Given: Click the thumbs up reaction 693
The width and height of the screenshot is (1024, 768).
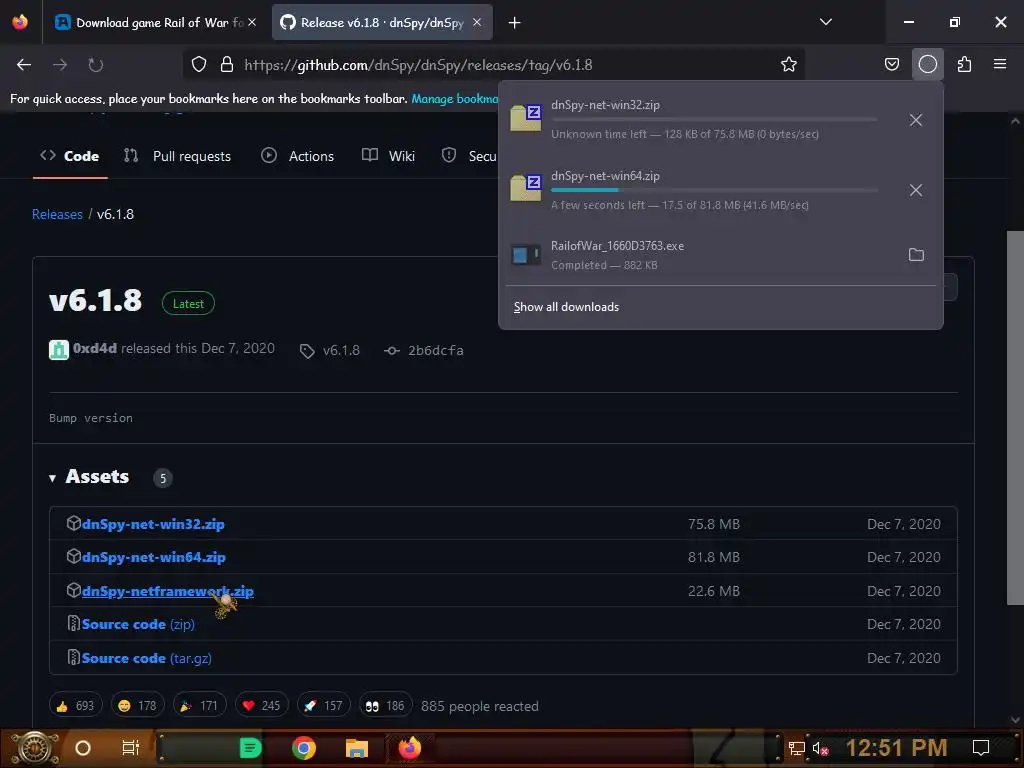Looking at the screenshot, I should point(75,706).
